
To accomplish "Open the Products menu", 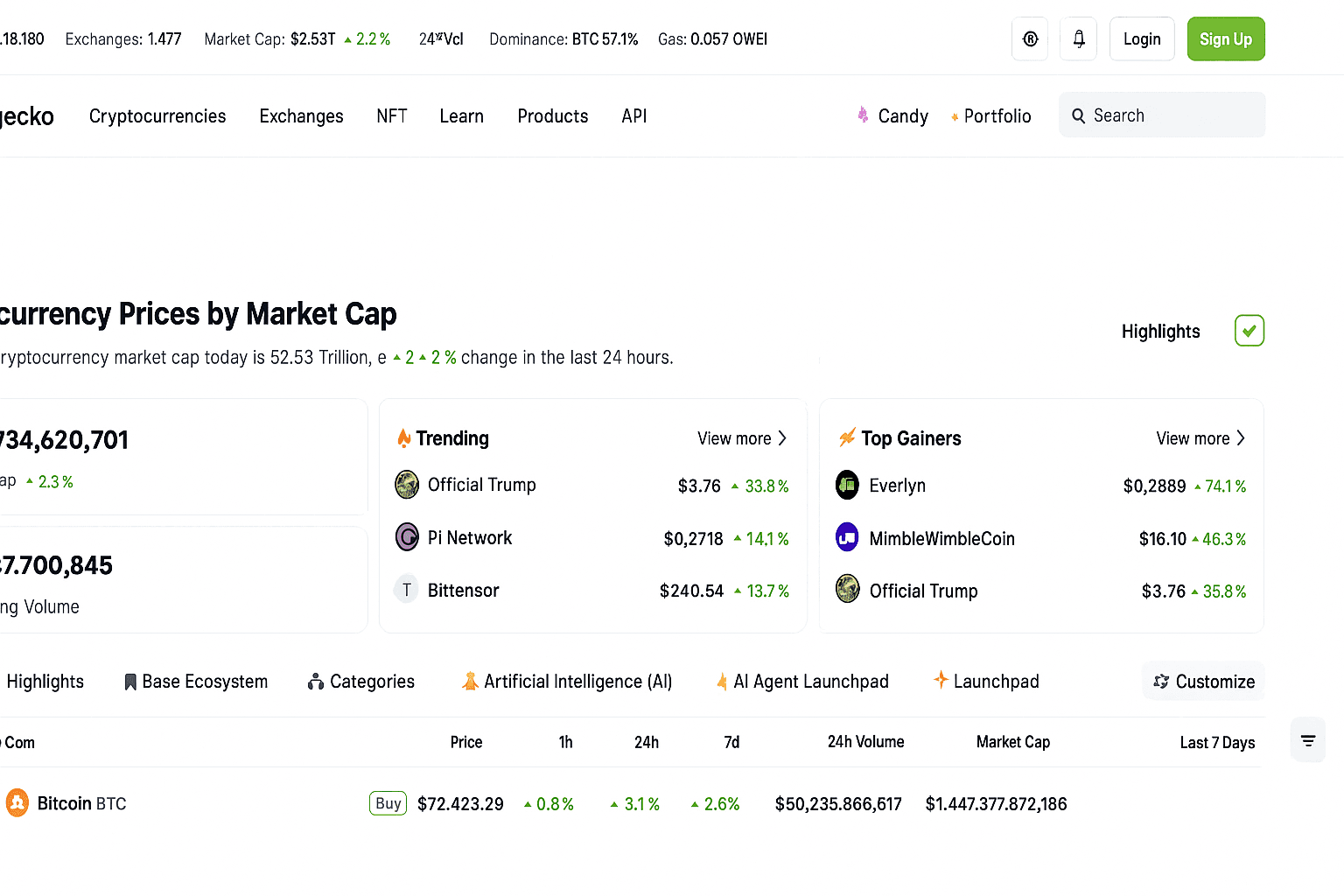I will coord(553,116).
